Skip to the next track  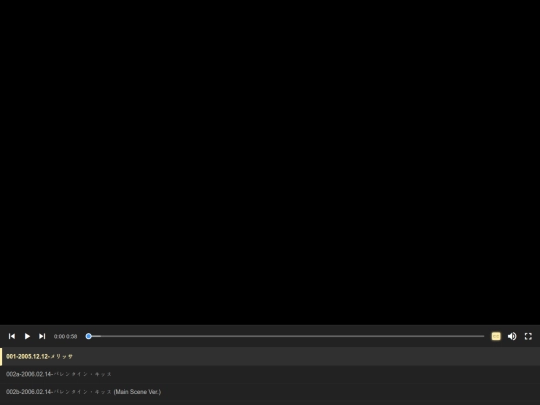42,336
